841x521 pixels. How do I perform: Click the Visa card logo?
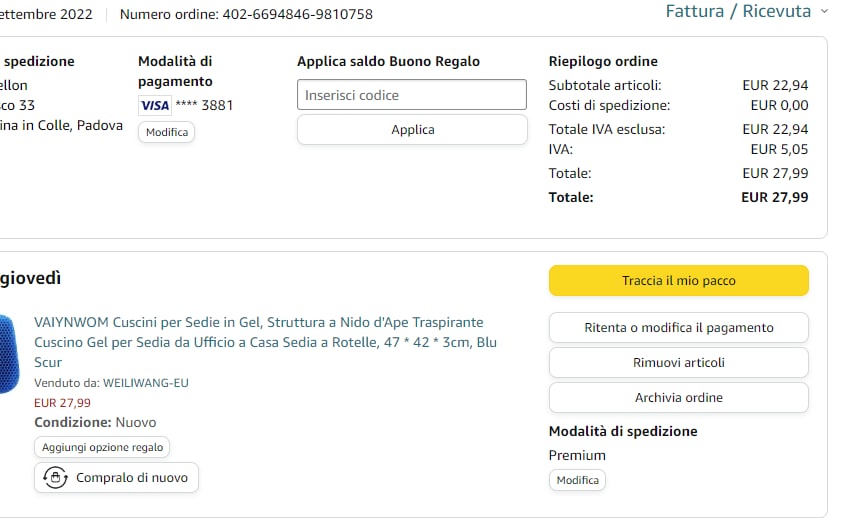point(154,105)
